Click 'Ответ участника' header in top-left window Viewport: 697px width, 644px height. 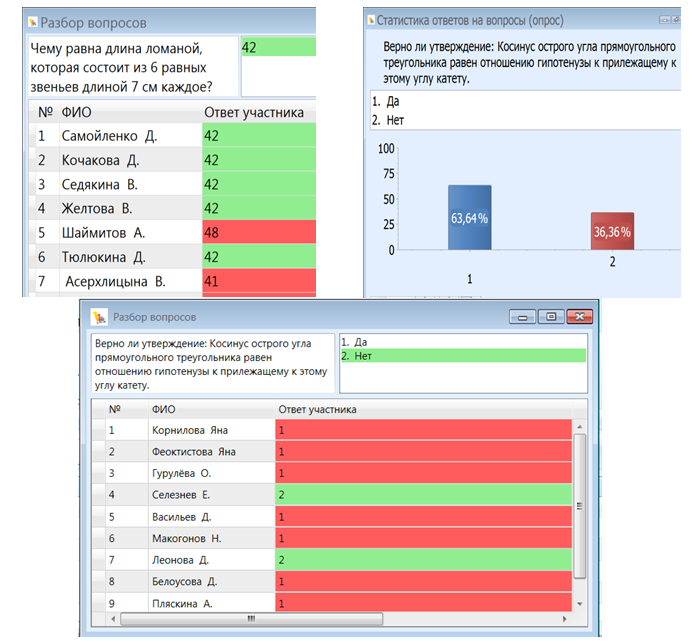254,112
